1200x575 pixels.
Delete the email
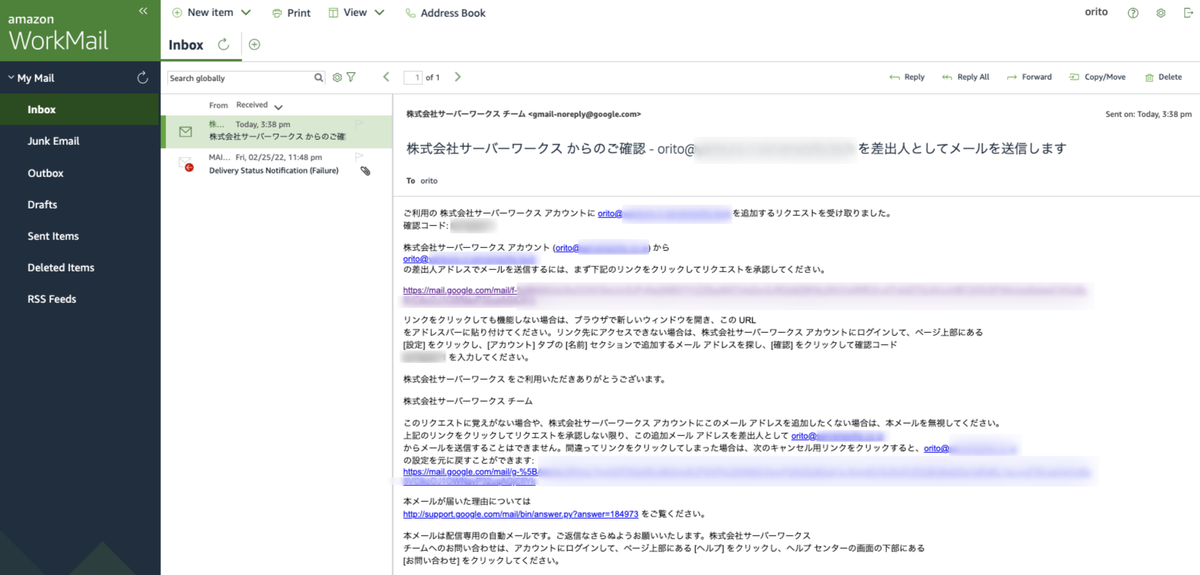[x=1163, y=77]
